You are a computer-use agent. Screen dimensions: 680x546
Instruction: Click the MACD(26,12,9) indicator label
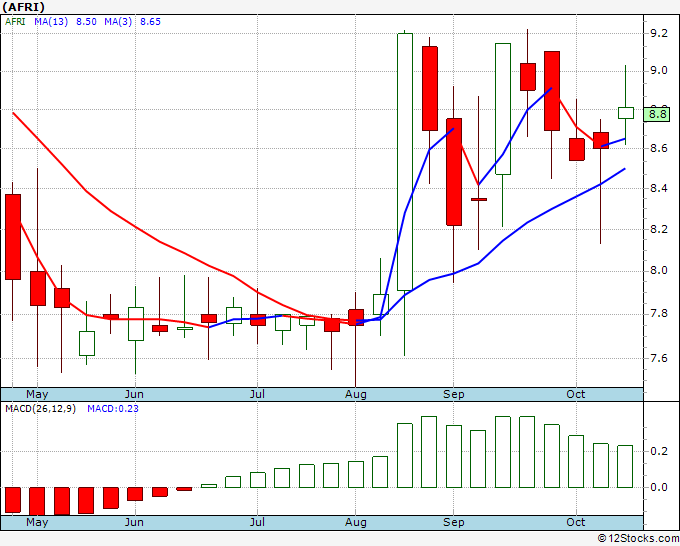[40, 409]
